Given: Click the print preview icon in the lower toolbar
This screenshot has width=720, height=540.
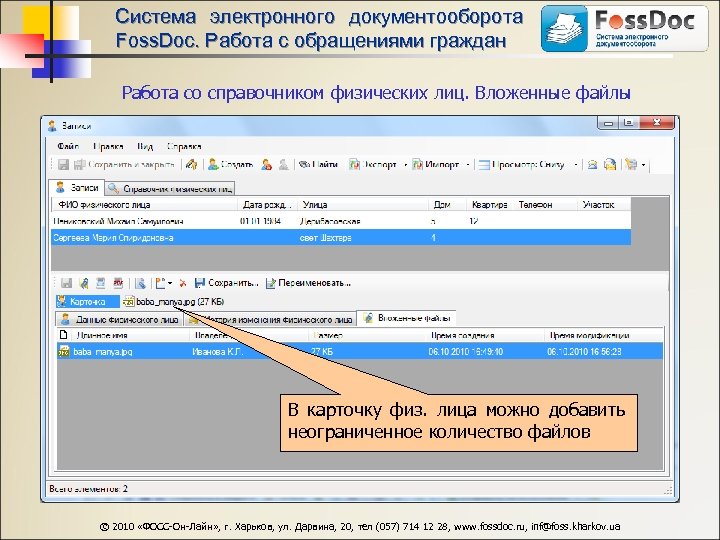Looking at the screenshot, I should pos(140,283).
